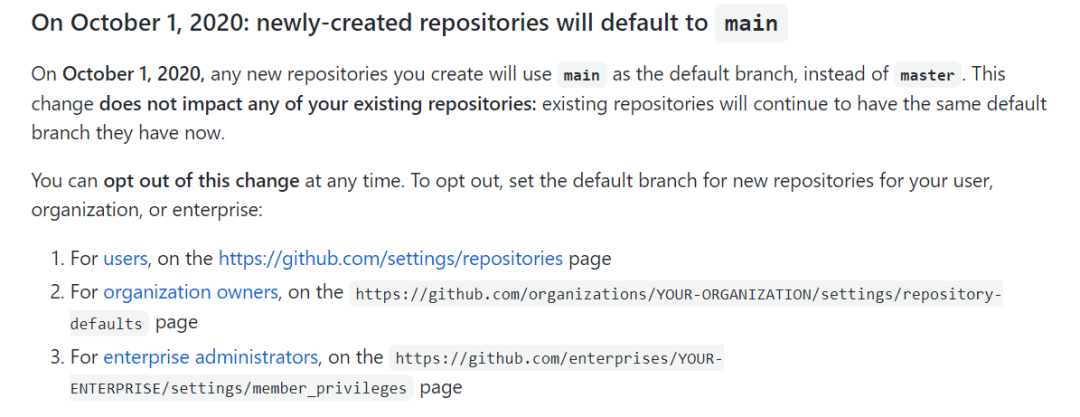
Task: Click the inline "master" code text
Action: [928, 75]
